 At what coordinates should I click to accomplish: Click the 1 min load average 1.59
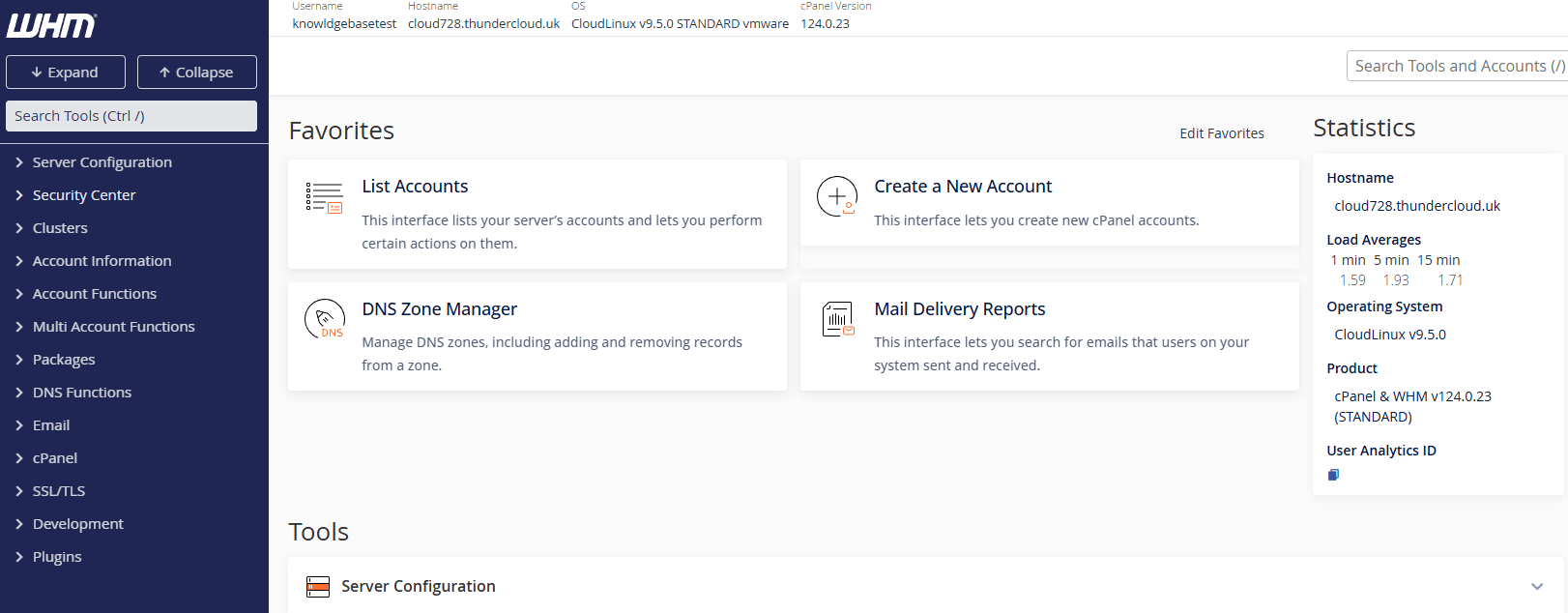click(1352, 280)
